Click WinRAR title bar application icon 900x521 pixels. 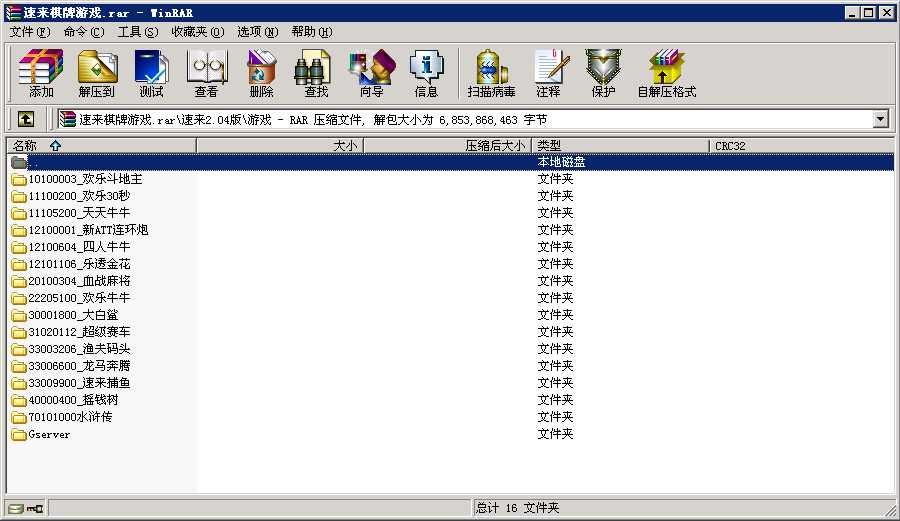click(13, 12)
